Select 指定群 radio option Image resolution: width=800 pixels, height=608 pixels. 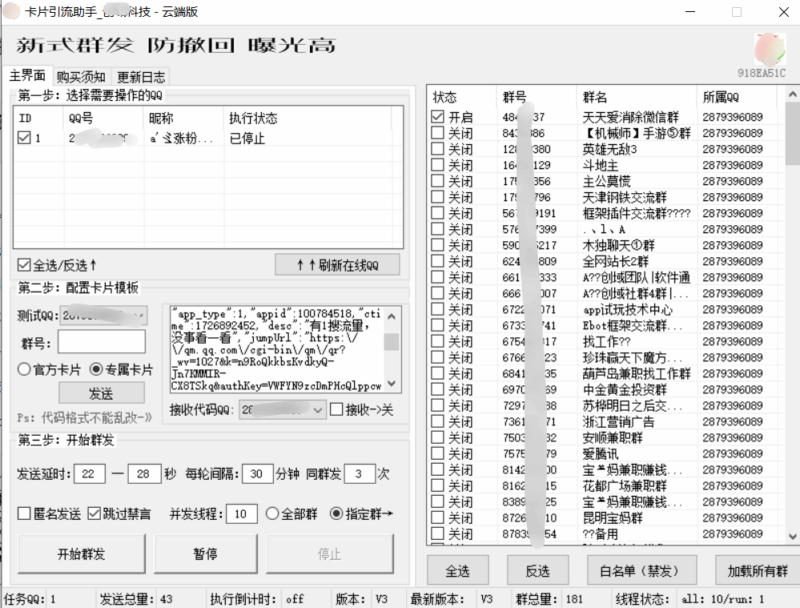(336, 513)
